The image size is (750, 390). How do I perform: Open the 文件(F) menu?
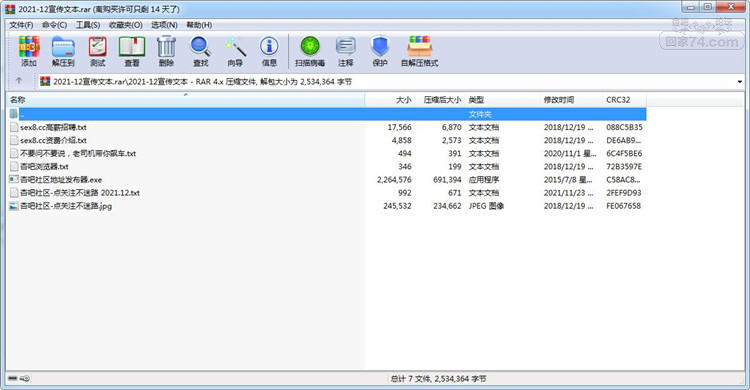pos(21,25)
